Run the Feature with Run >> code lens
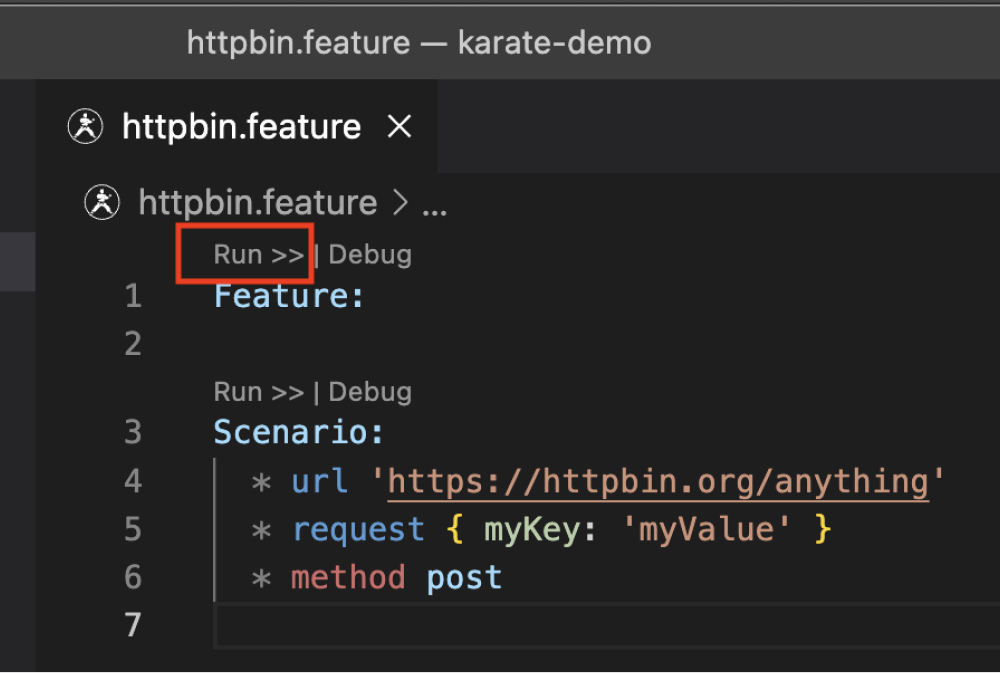 pos(258,255)
